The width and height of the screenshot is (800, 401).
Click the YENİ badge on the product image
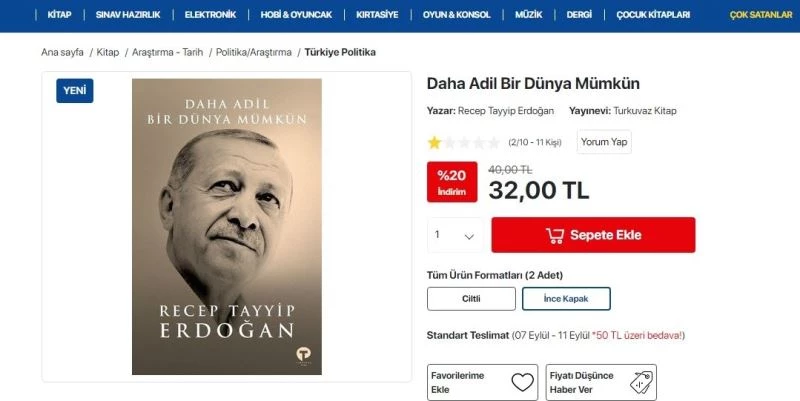(74, 91)
